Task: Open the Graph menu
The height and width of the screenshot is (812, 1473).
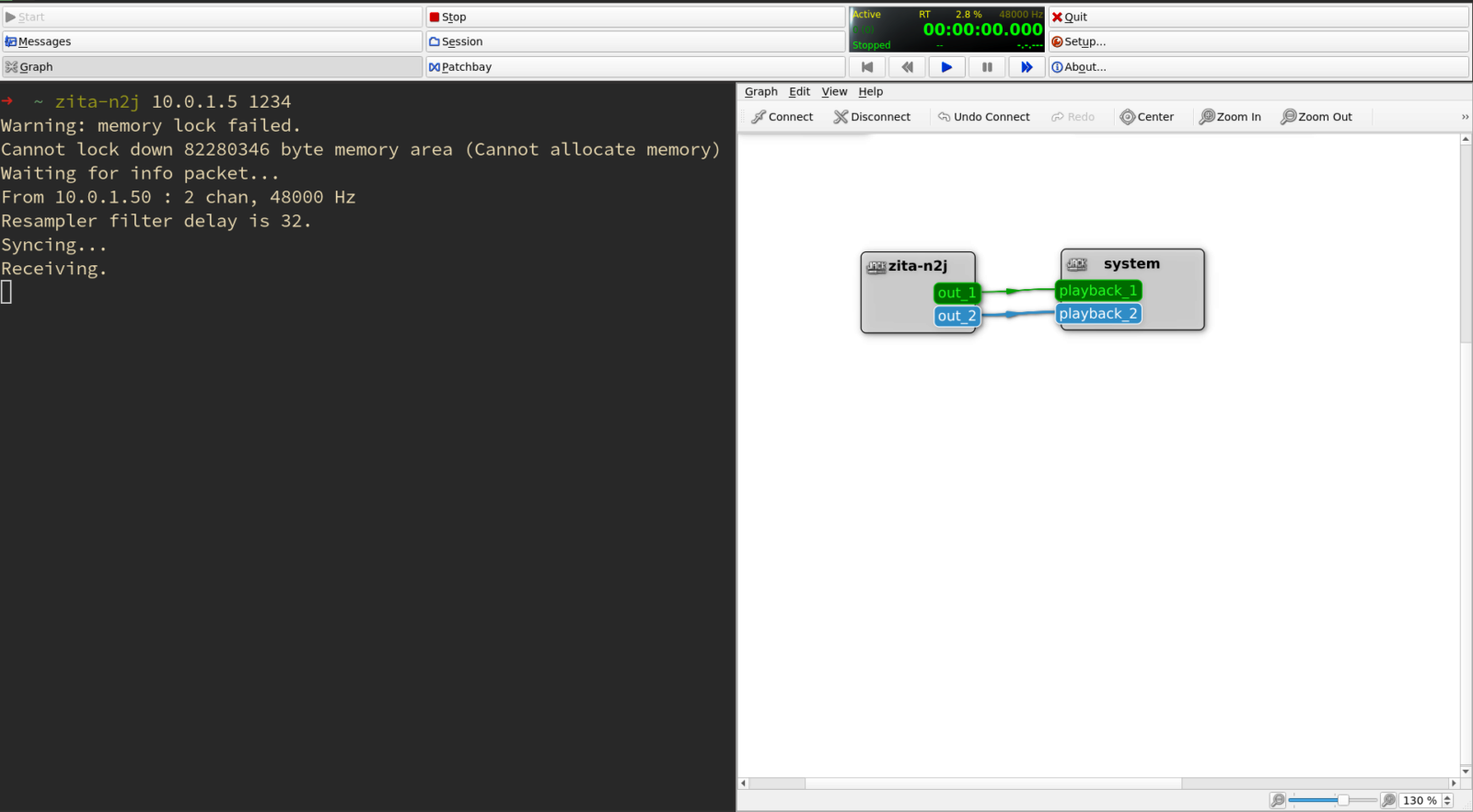Action: click(x=760, y=91)
